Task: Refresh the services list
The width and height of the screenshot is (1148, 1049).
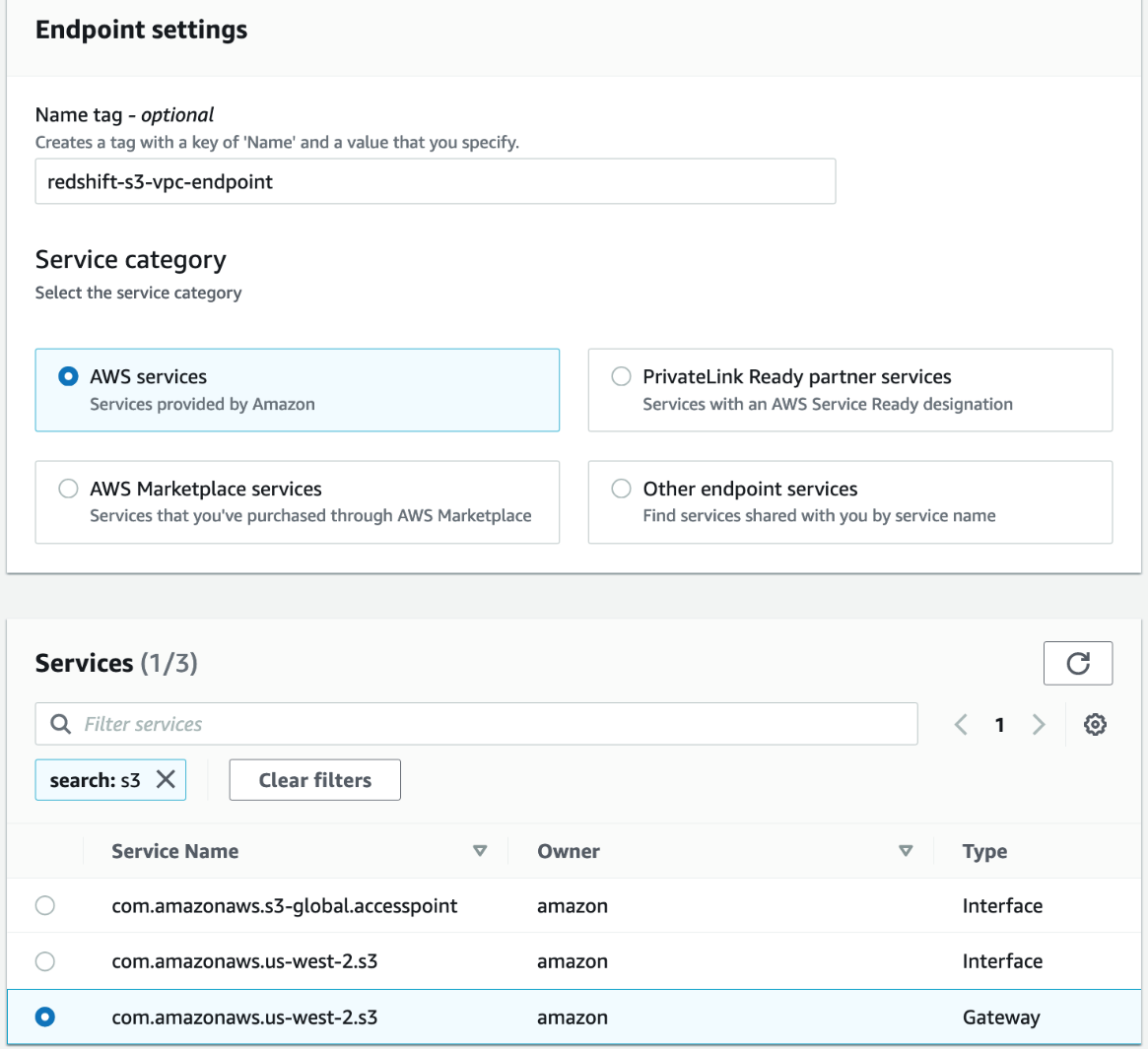Action: (x=1077, y=663)
